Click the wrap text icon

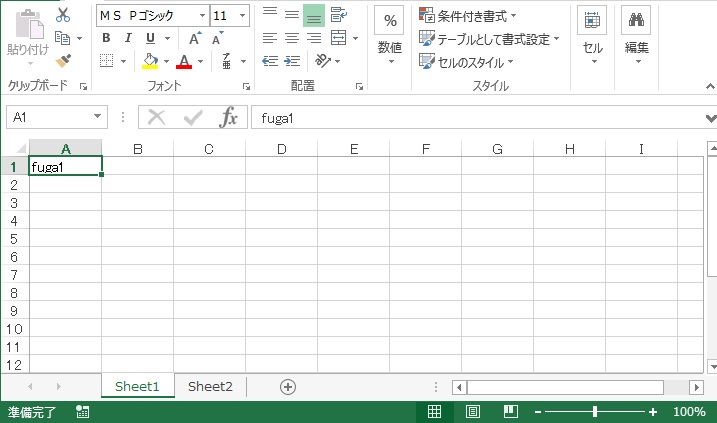[x=338, y=15]
